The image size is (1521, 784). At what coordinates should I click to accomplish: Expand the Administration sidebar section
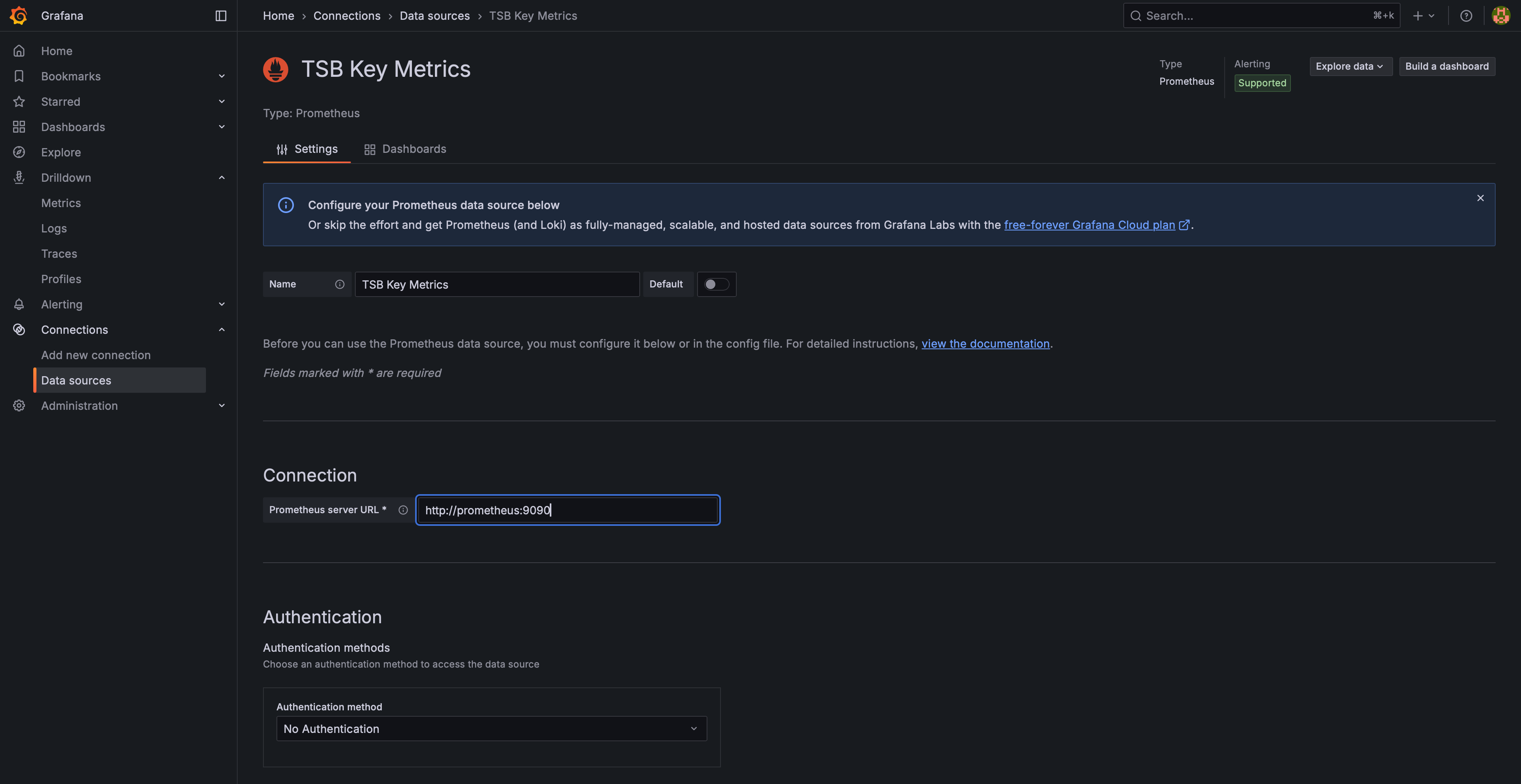point(221,405)
